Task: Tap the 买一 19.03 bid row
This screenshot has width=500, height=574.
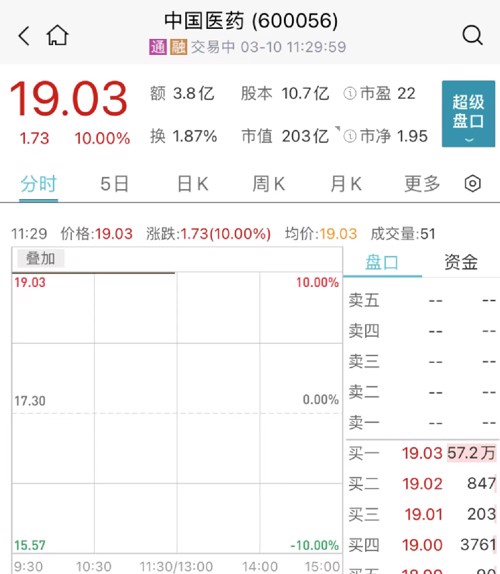Action: [422, 453]
